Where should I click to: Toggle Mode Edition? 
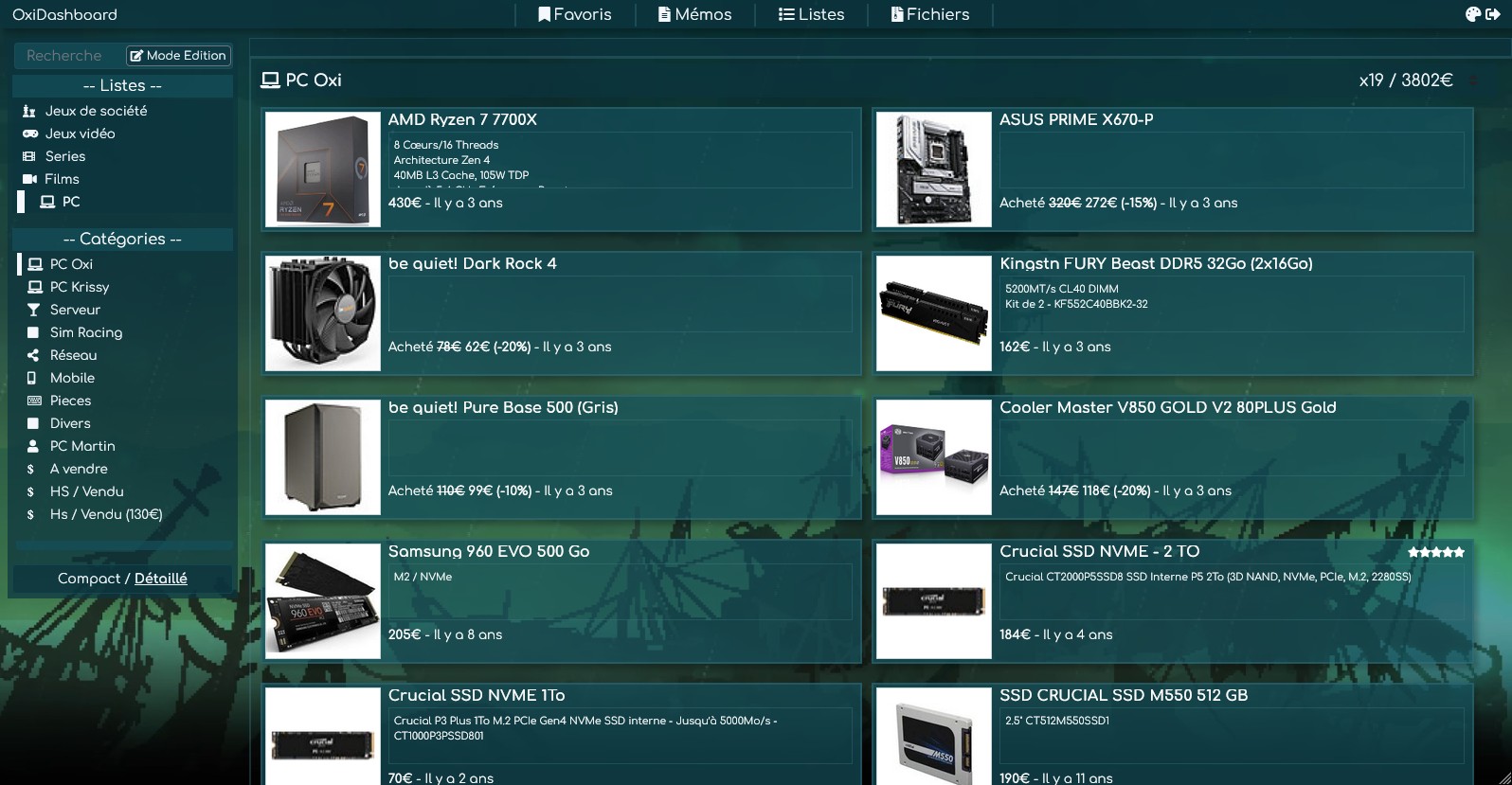click(178, 56)
